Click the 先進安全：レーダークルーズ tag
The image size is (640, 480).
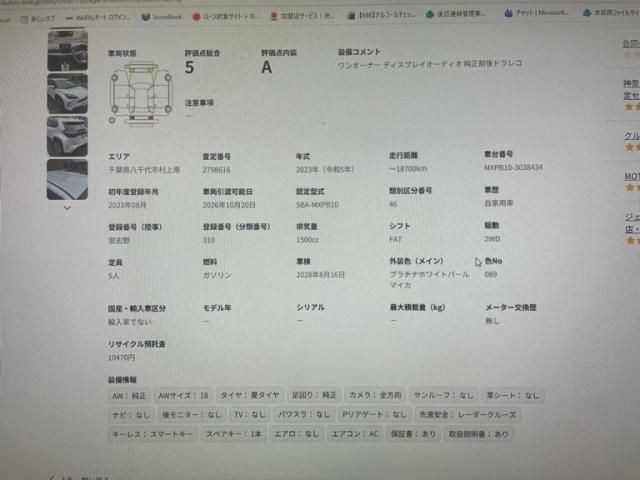click(x=468, y=415)
